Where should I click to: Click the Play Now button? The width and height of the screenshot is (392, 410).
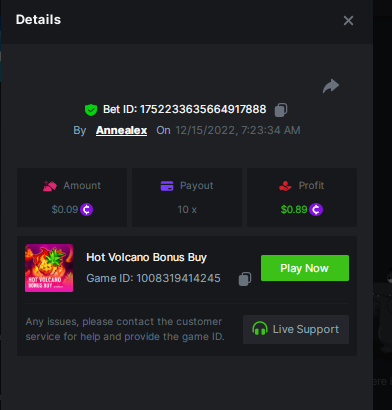[x=305, y=268]
